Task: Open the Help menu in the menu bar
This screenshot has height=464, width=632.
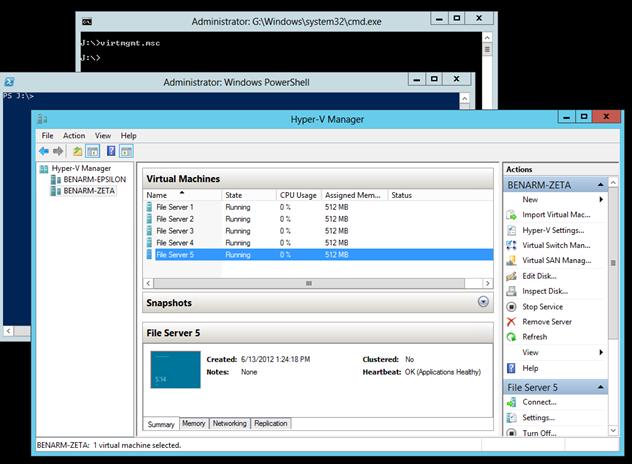Action: (129, 136)
